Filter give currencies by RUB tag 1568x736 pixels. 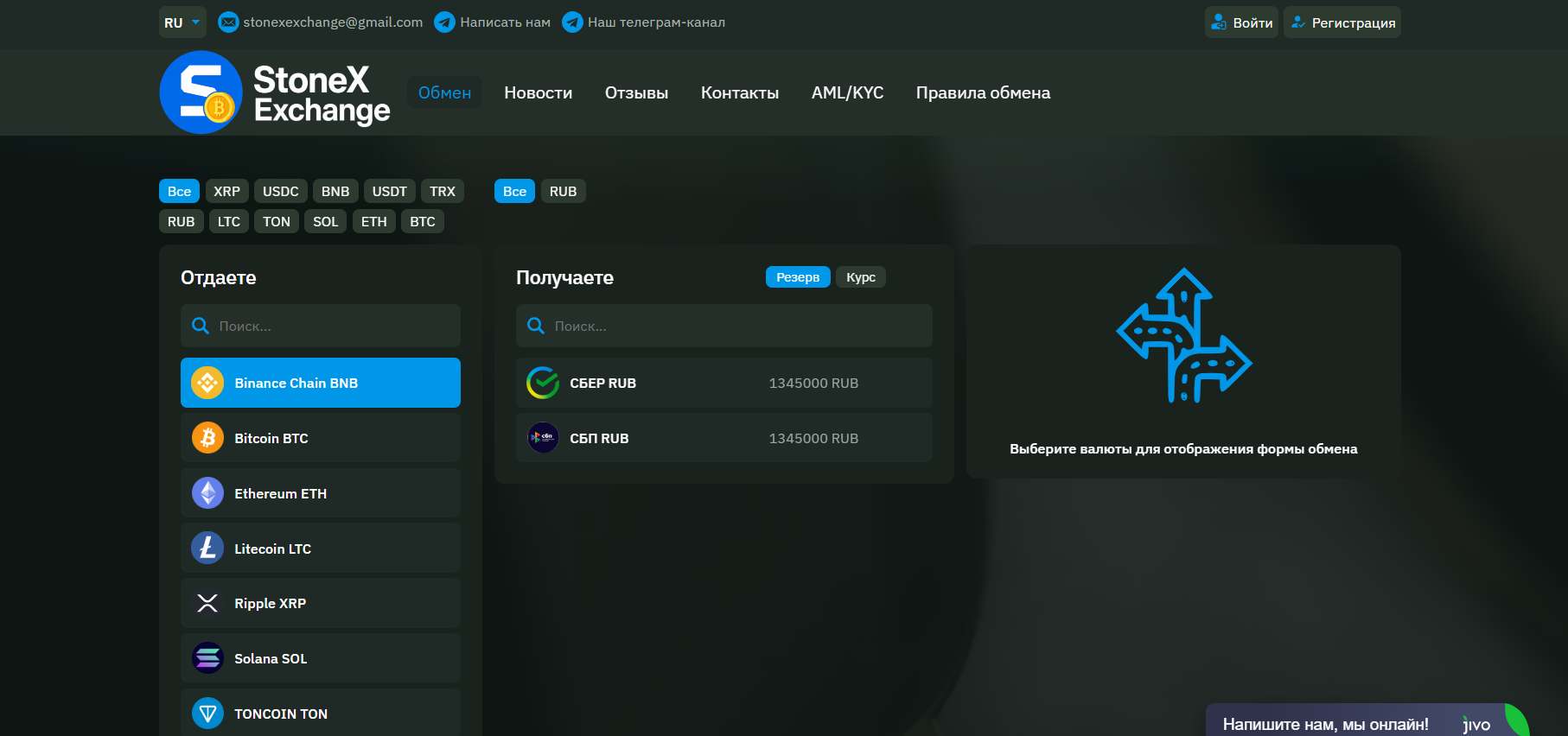[x=181, y=221]
